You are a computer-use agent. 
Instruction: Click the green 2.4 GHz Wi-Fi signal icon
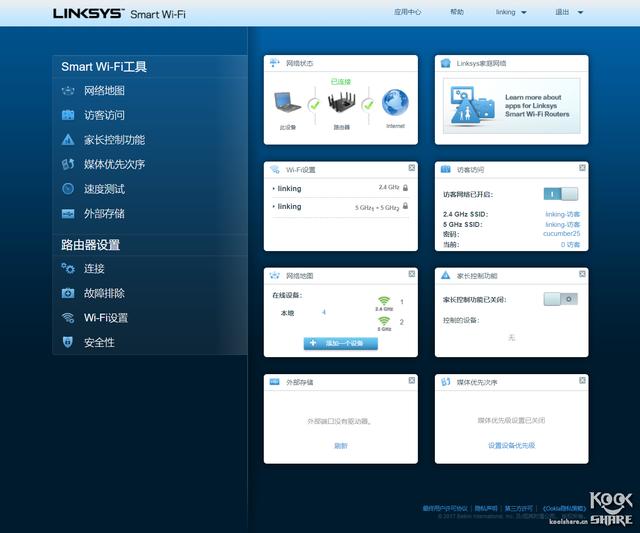(384, 301)
